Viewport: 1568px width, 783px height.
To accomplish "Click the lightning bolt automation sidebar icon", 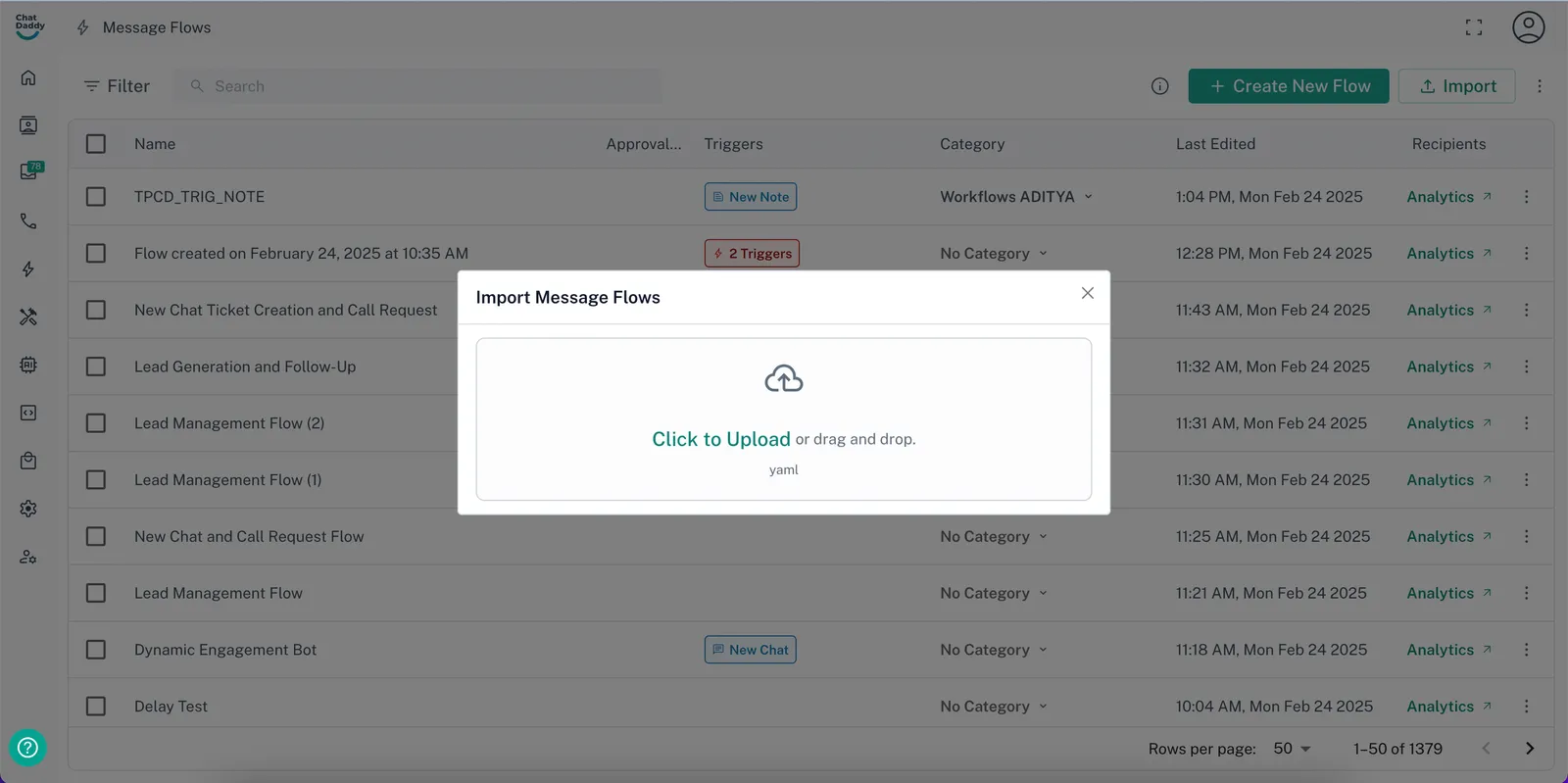I will [28, 269].
